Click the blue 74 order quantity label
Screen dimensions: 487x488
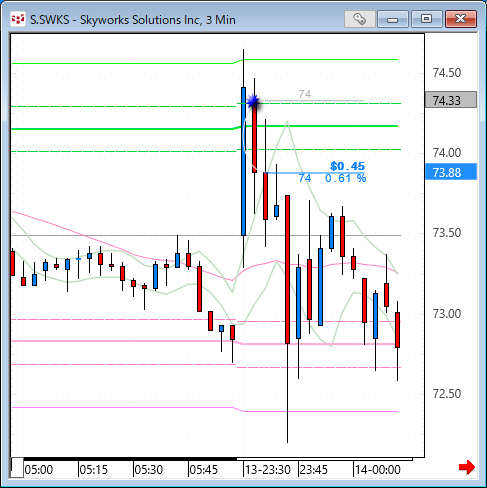pos(305,178)
